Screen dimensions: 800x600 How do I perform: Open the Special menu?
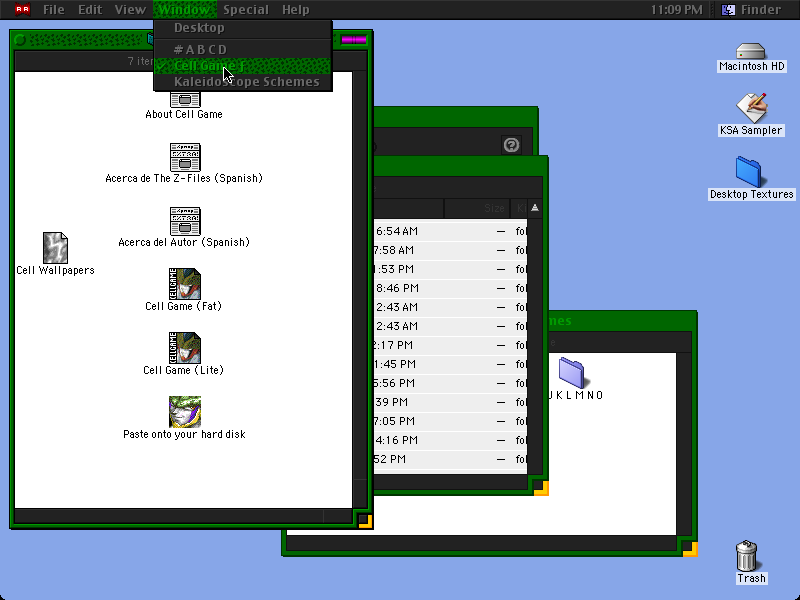coord(245,10)
